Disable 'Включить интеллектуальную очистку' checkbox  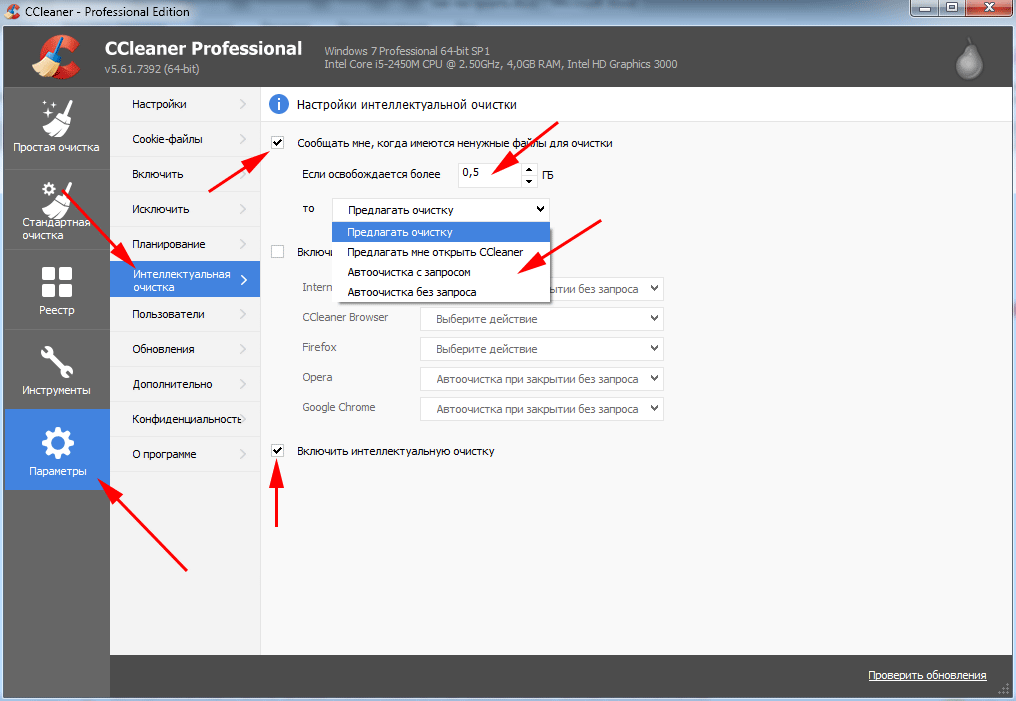coord(278,451)
